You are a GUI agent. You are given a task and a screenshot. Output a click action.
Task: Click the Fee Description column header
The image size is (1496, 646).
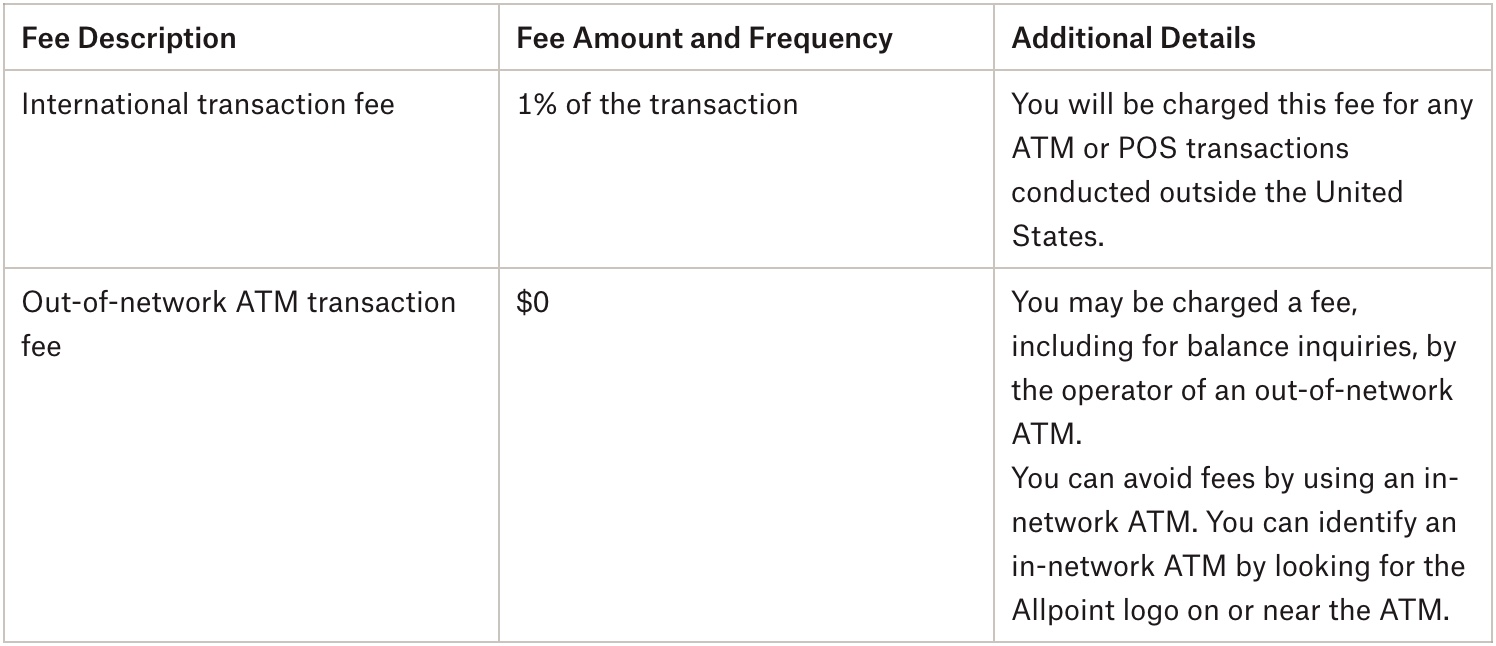[x=129, y=38]
